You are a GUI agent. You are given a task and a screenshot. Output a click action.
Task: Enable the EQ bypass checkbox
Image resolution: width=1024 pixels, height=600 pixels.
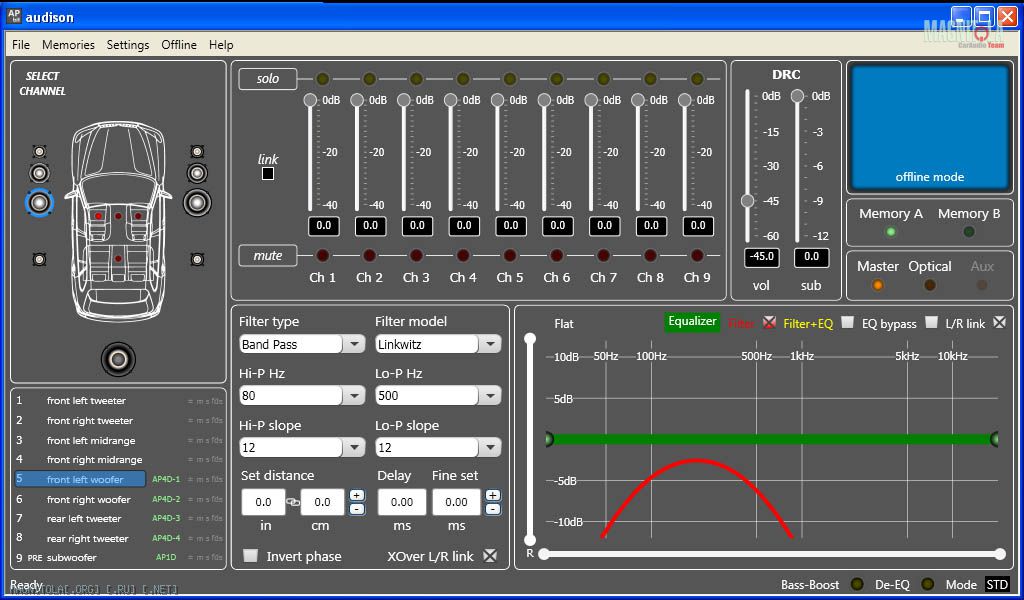(931, 323)
